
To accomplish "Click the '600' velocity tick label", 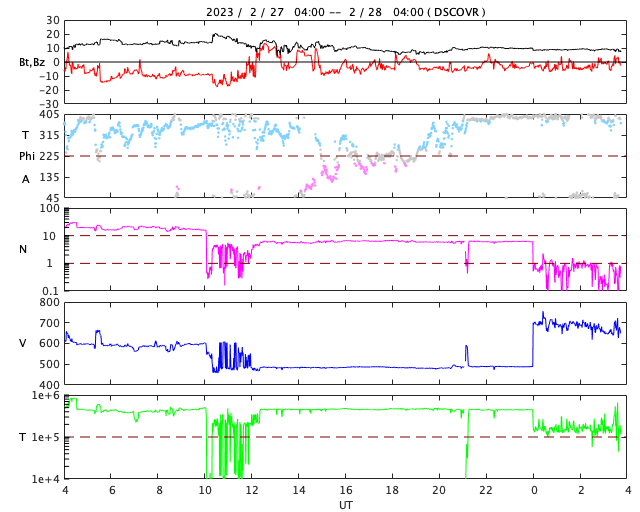I will pyautogui.click(x=49, y=343).
